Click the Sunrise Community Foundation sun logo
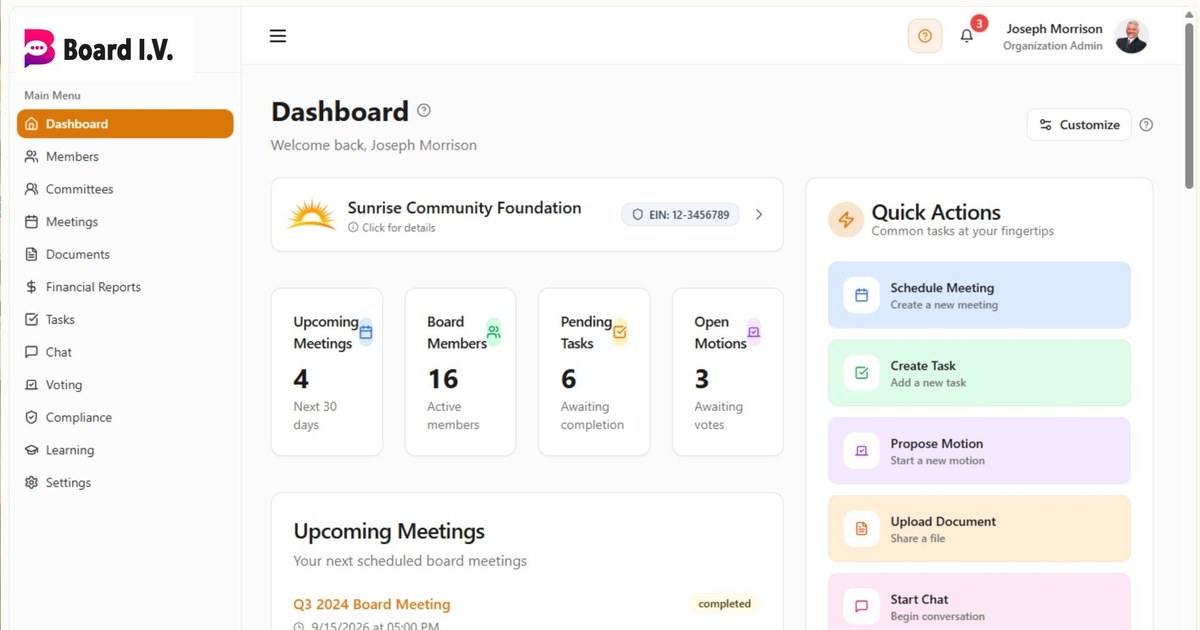This screenshot has height=630, width=1200. [x=311, y=215]
